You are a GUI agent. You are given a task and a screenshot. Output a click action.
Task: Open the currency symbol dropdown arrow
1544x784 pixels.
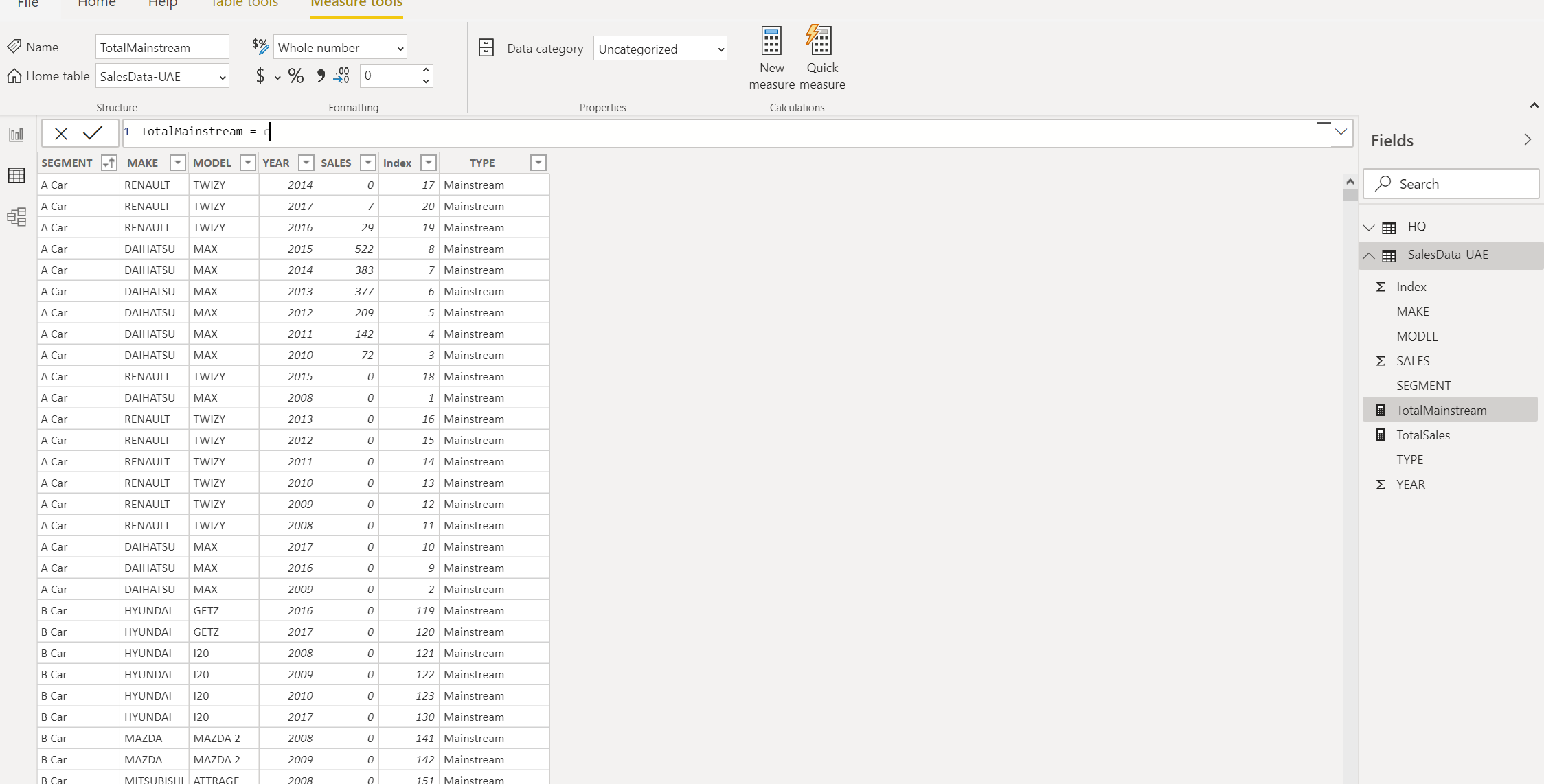[x=277, y=78]
